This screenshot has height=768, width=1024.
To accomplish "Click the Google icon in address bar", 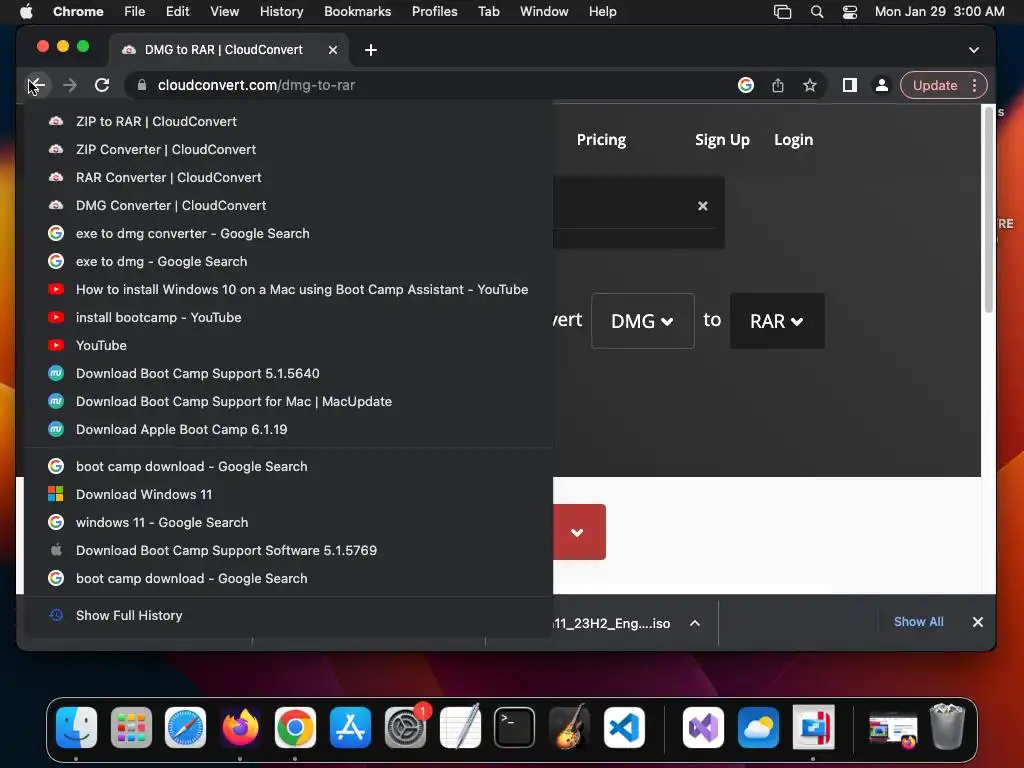I will point(746,86).
